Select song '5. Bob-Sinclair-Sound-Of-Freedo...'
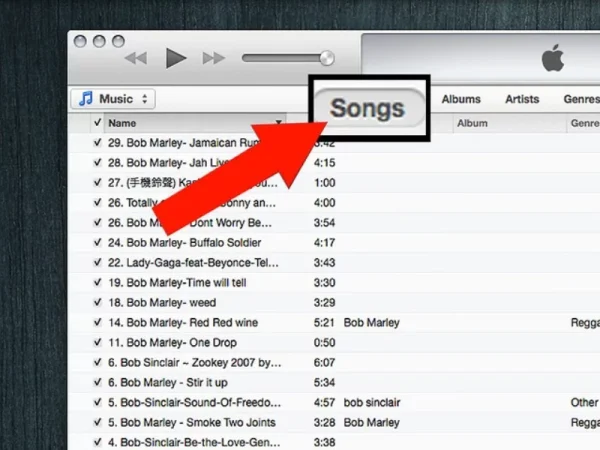This screenshot has height=450, width=600. (194, 403)
